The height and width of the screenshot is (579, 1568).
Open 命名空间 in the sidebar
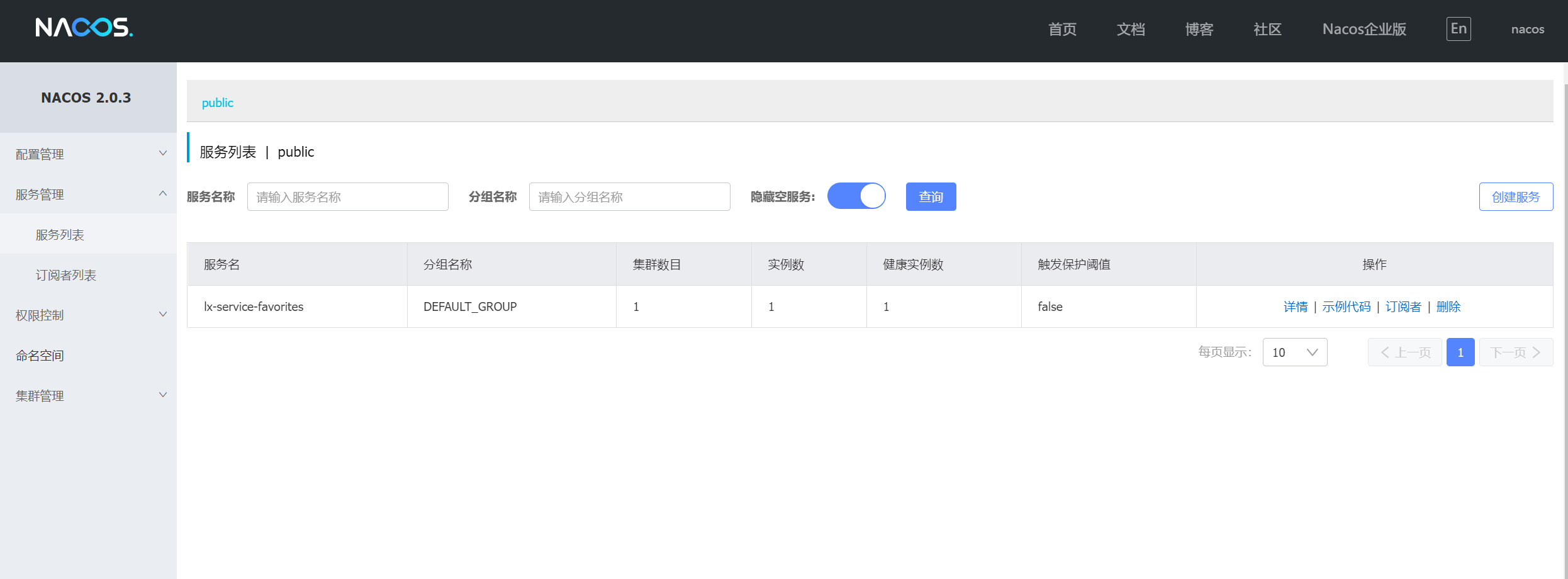88,355
